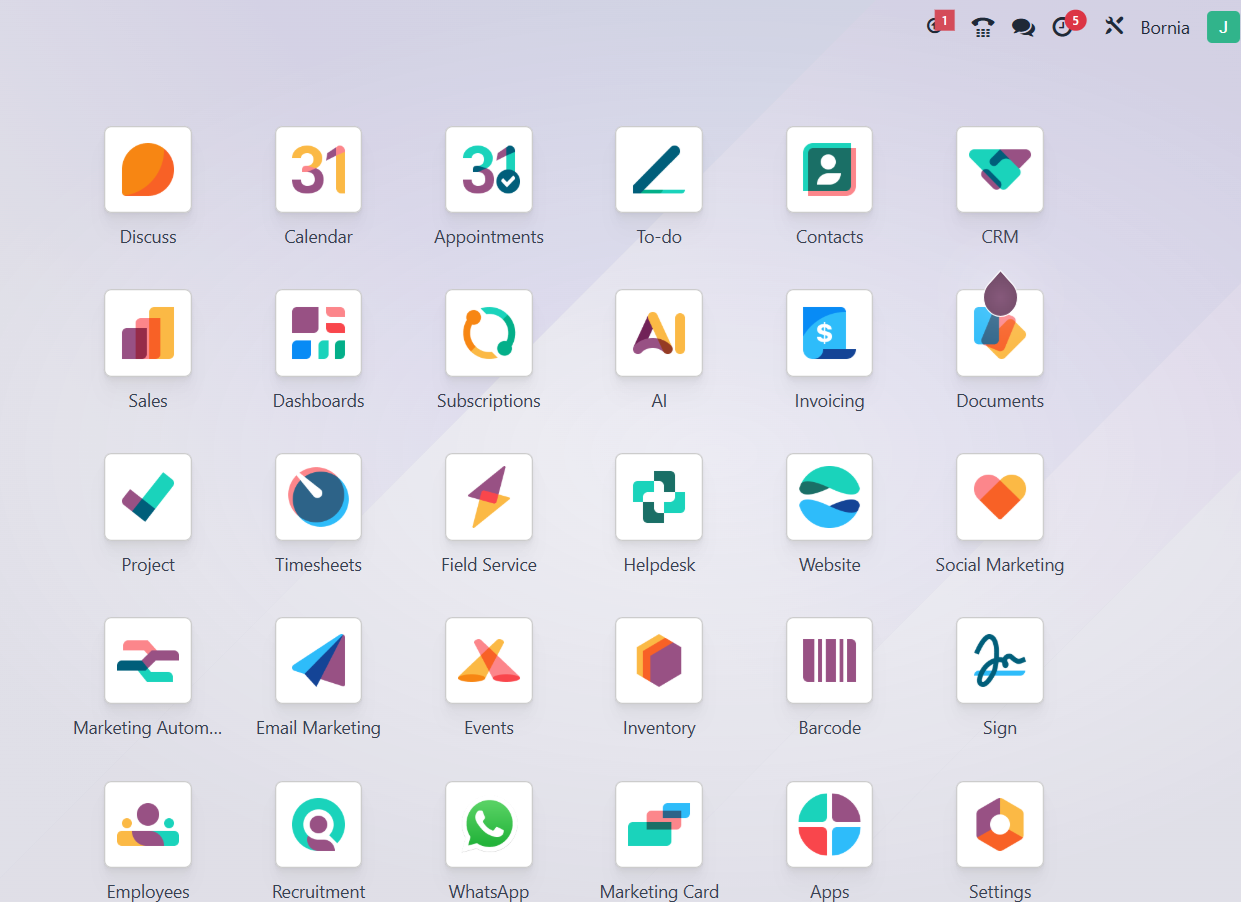Expand the activities clock menu with badge 5

click(x=1064, y=27)
